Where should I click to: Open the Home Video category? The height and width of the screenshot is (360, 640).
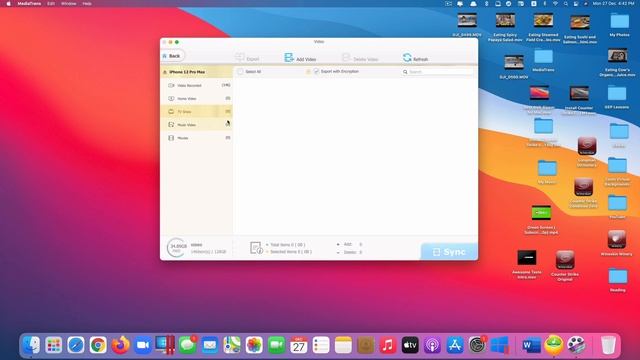[196, 98]
